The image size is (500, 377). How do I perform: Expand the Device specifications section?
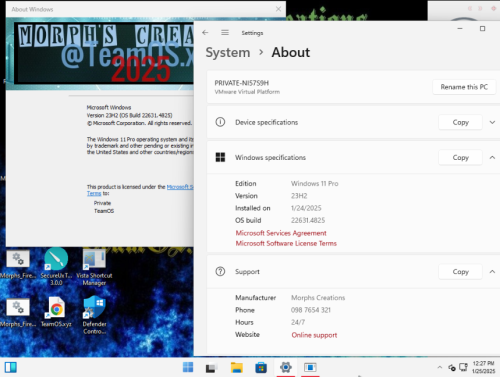[x=492, y=122]
